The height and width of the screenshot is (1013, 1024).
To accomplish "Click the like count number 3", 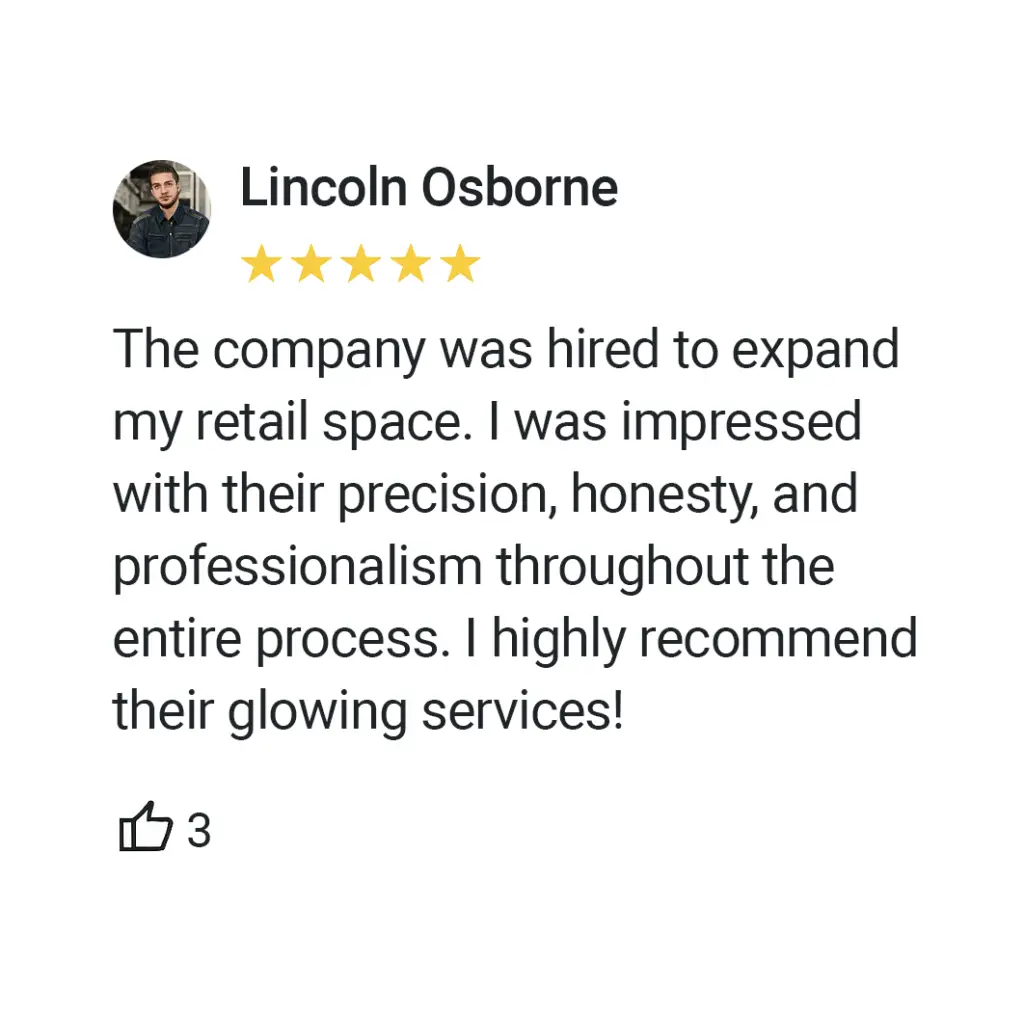I will (199, 831).
